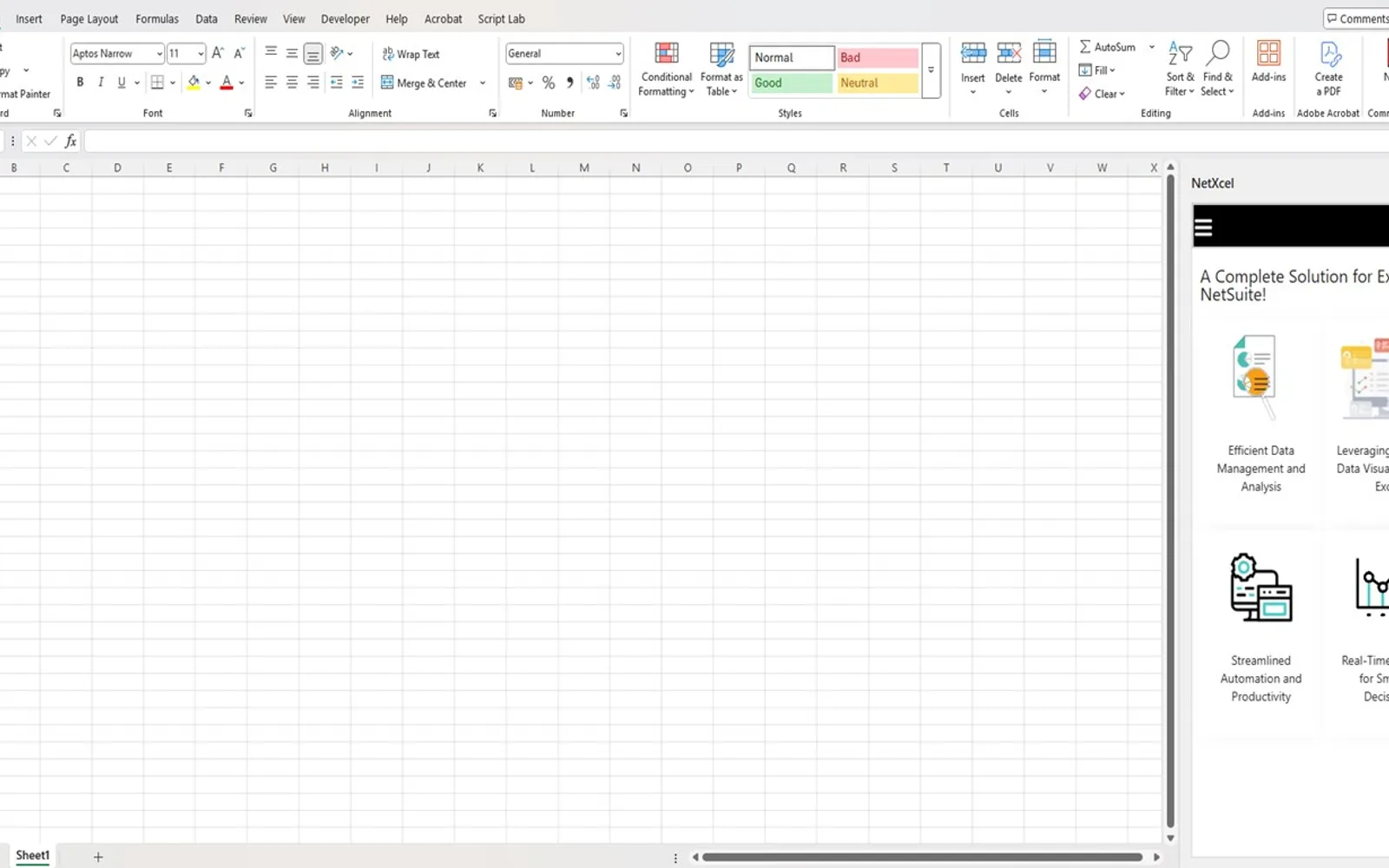Viewport: 1389px width, 868px height.
Task: Center text horizontally in cell
Action: (292, 82)
